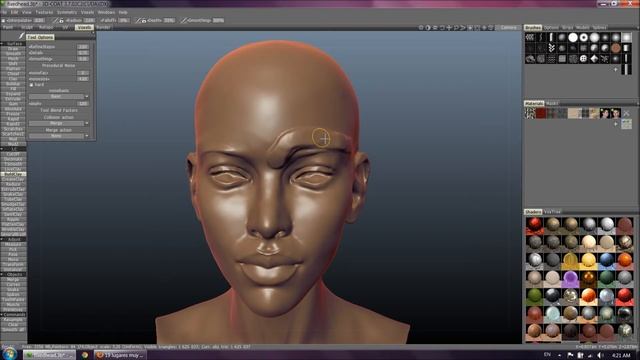
Task: Open the Textures menu
Action: [x=44, y=13]
